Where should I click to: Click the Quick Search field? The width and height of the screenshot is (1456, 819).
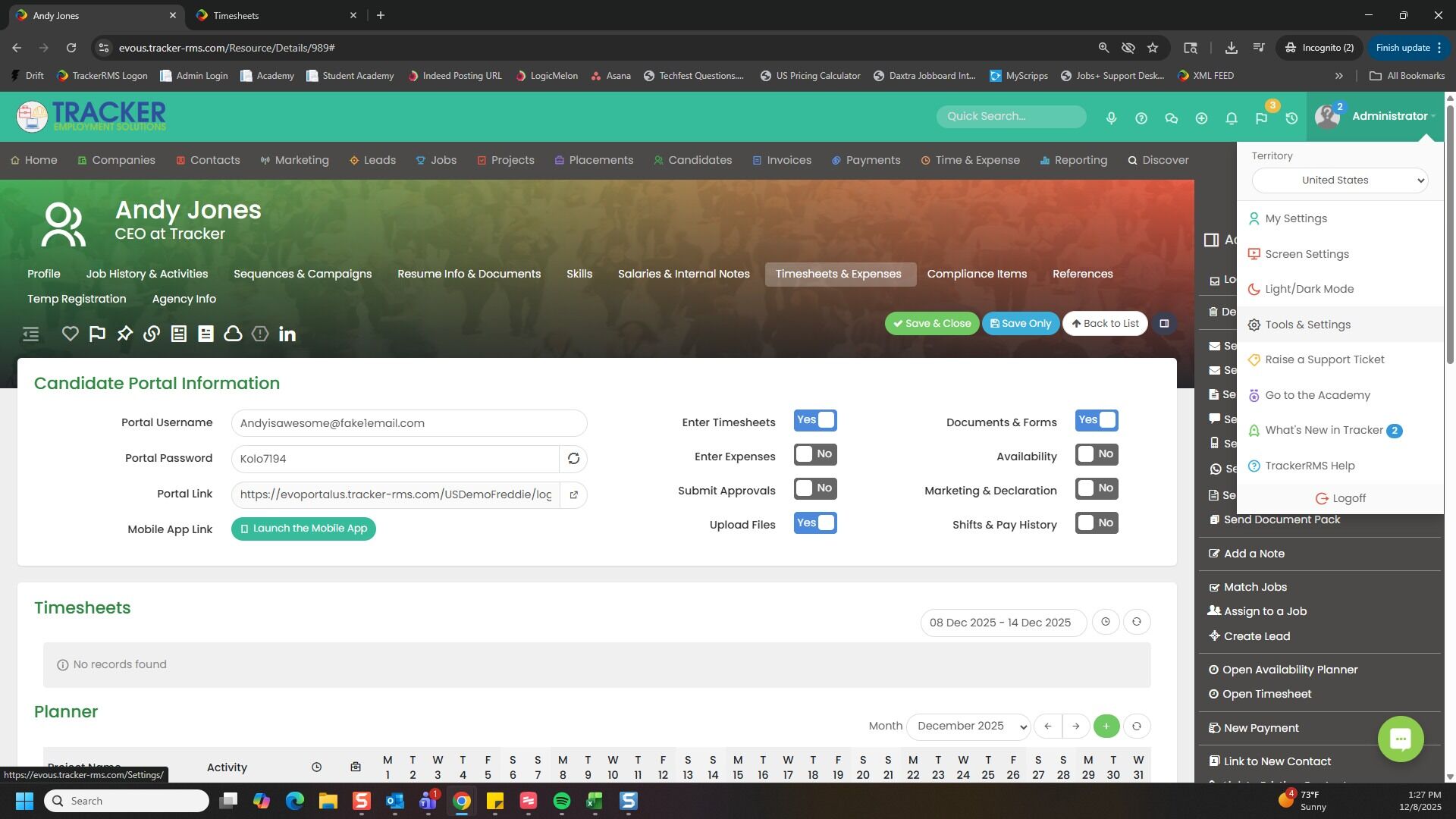pyautogui.click(x=1010, y=117)
